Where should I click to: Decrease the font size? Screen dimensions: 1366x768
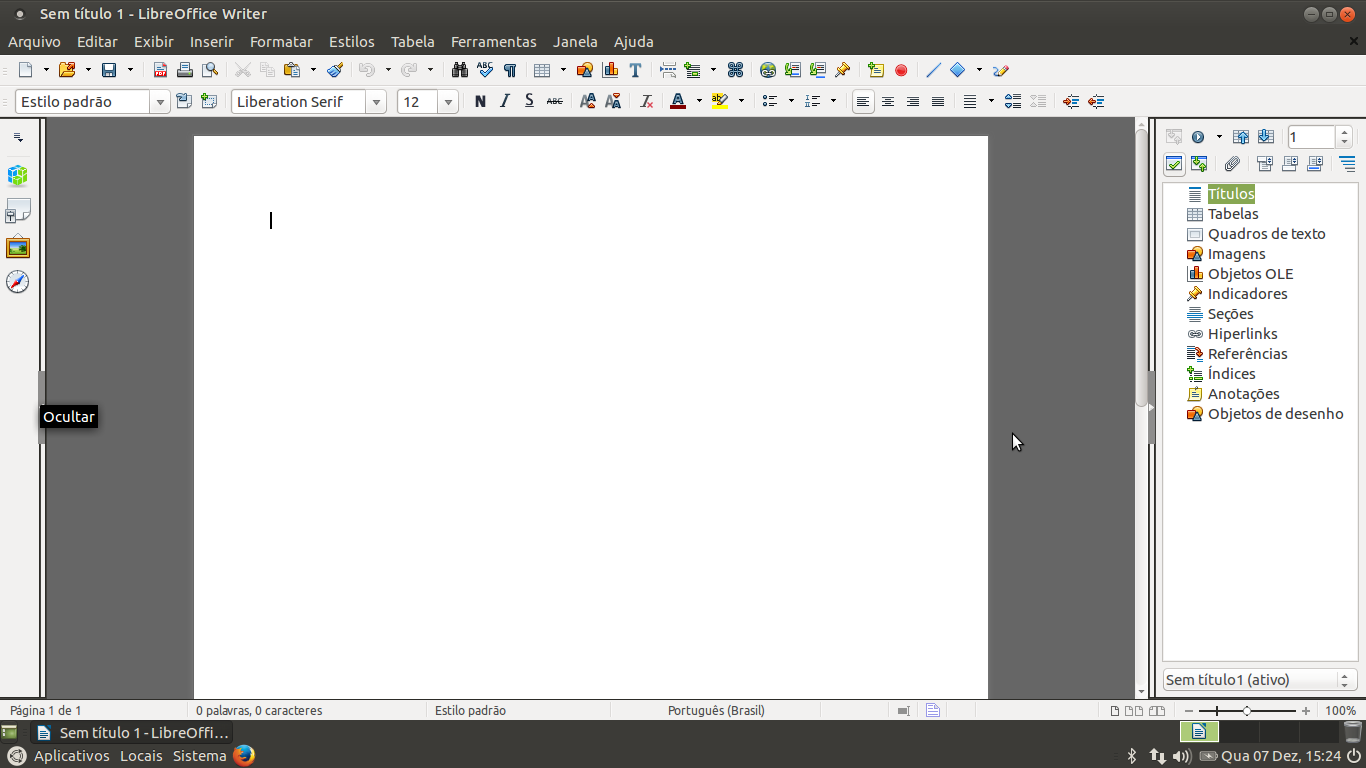pyautogui.click(x=613, y=101)
